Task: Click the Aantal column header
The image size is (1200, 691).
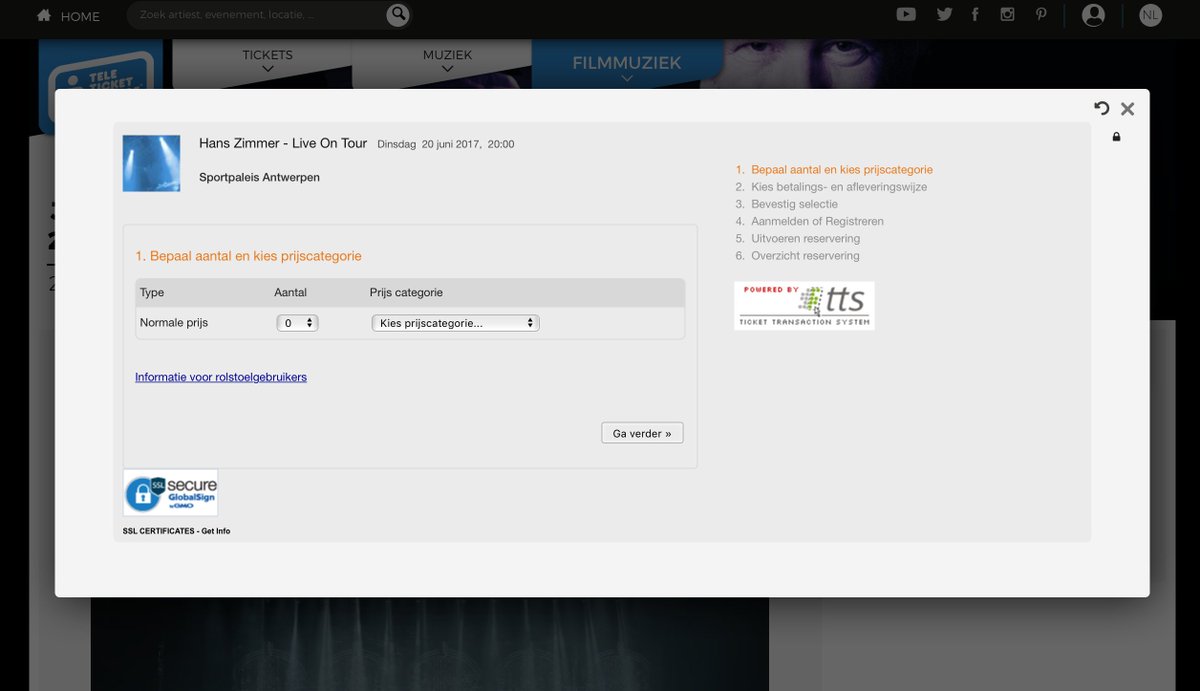Action: (291, 292)
